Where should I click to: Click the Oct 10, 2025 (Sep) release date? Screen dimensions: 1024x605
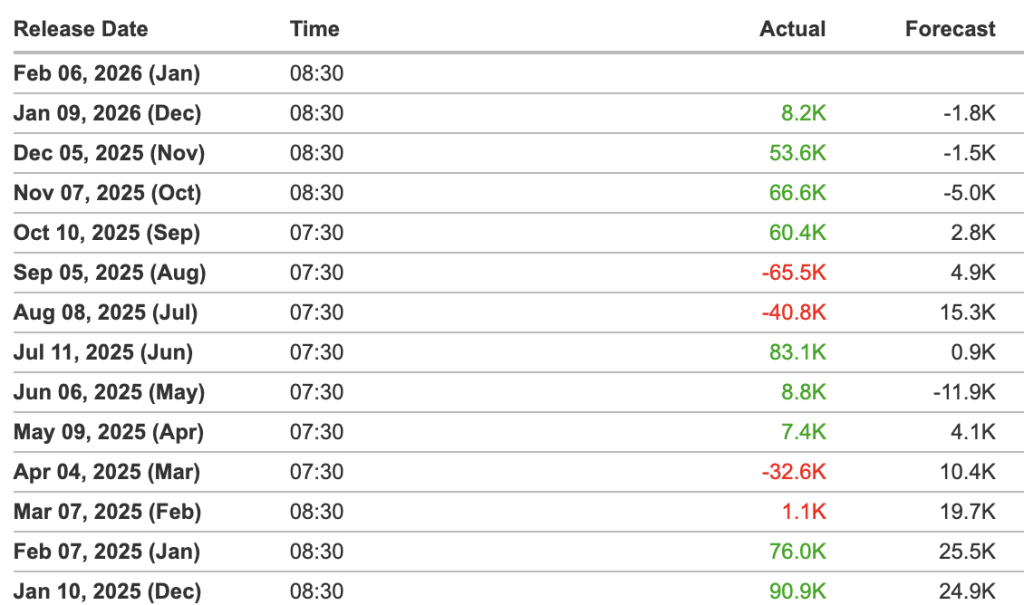coord(107,233)
